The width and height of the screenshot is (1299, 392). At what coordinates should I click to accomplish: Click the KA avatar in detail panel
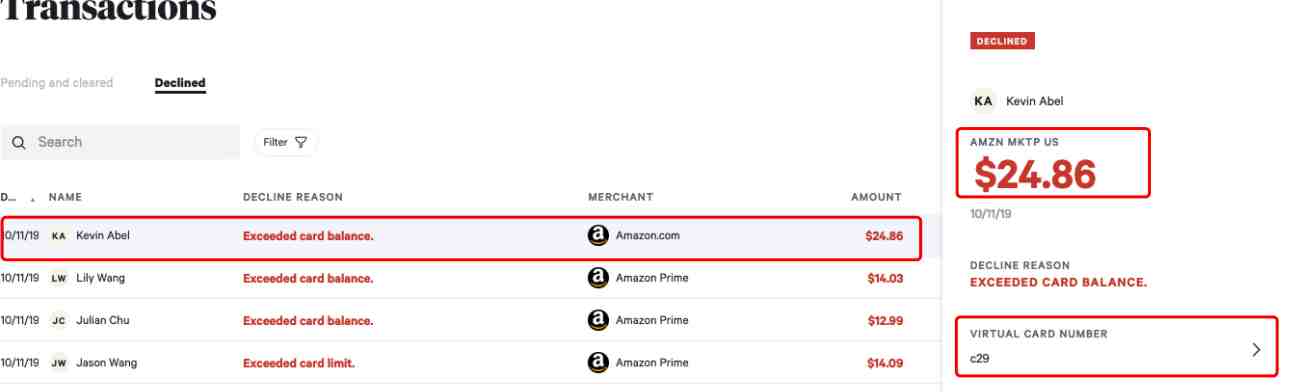(x=984, y=101)
